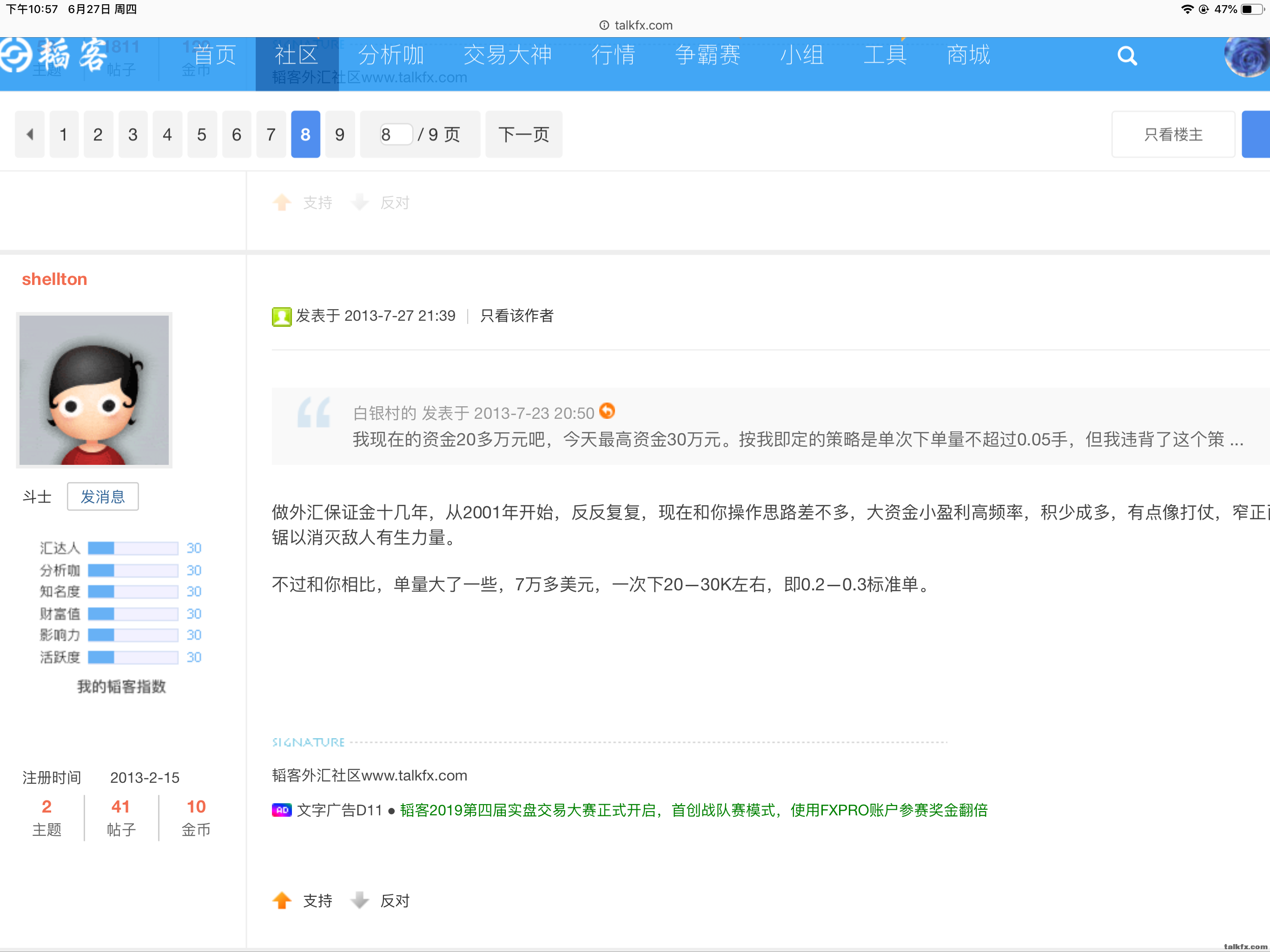The width and height of the screenshot is (1270, 952).
Task: Click the talkfx.com address bar
Action: 635,25
